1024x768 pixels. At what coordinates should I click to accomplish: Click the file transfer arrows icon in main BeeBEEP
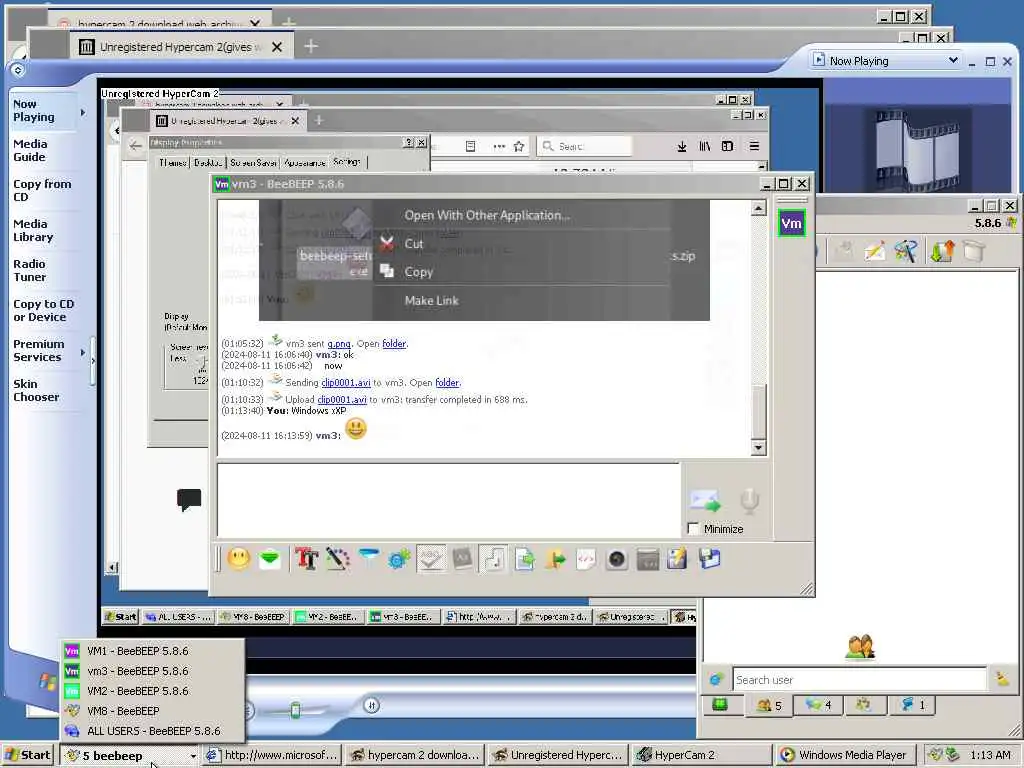[x=942, y=251]
